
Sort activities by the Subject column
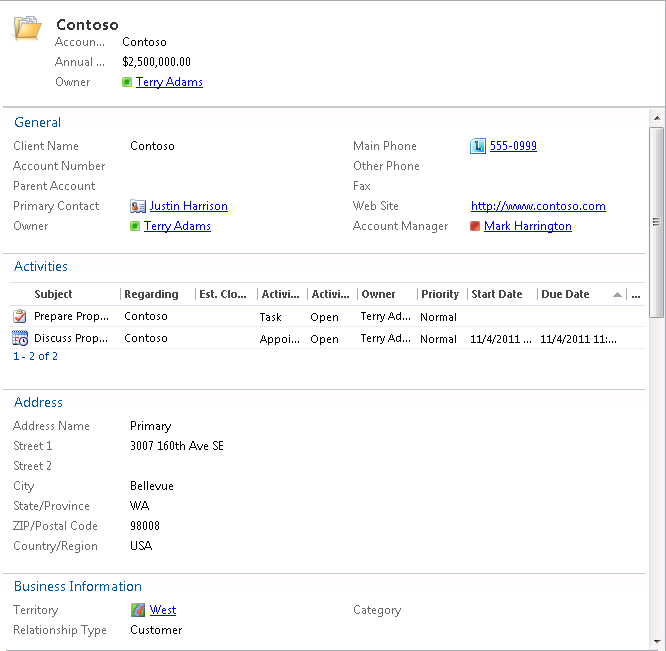click(x=53, y=294)
